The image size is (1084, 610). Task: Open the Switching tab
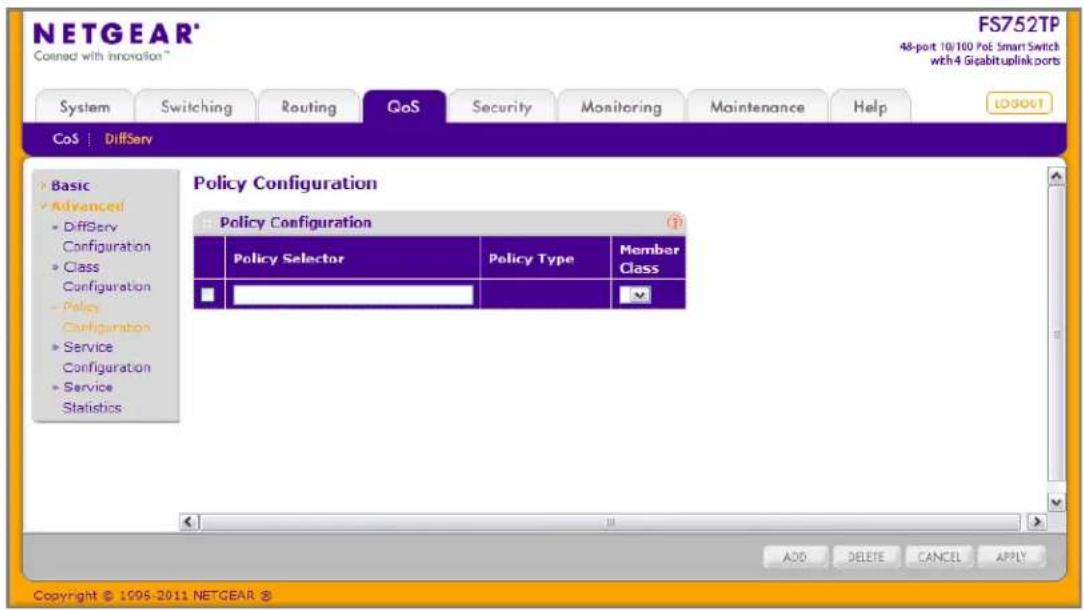tap(196, 107)
